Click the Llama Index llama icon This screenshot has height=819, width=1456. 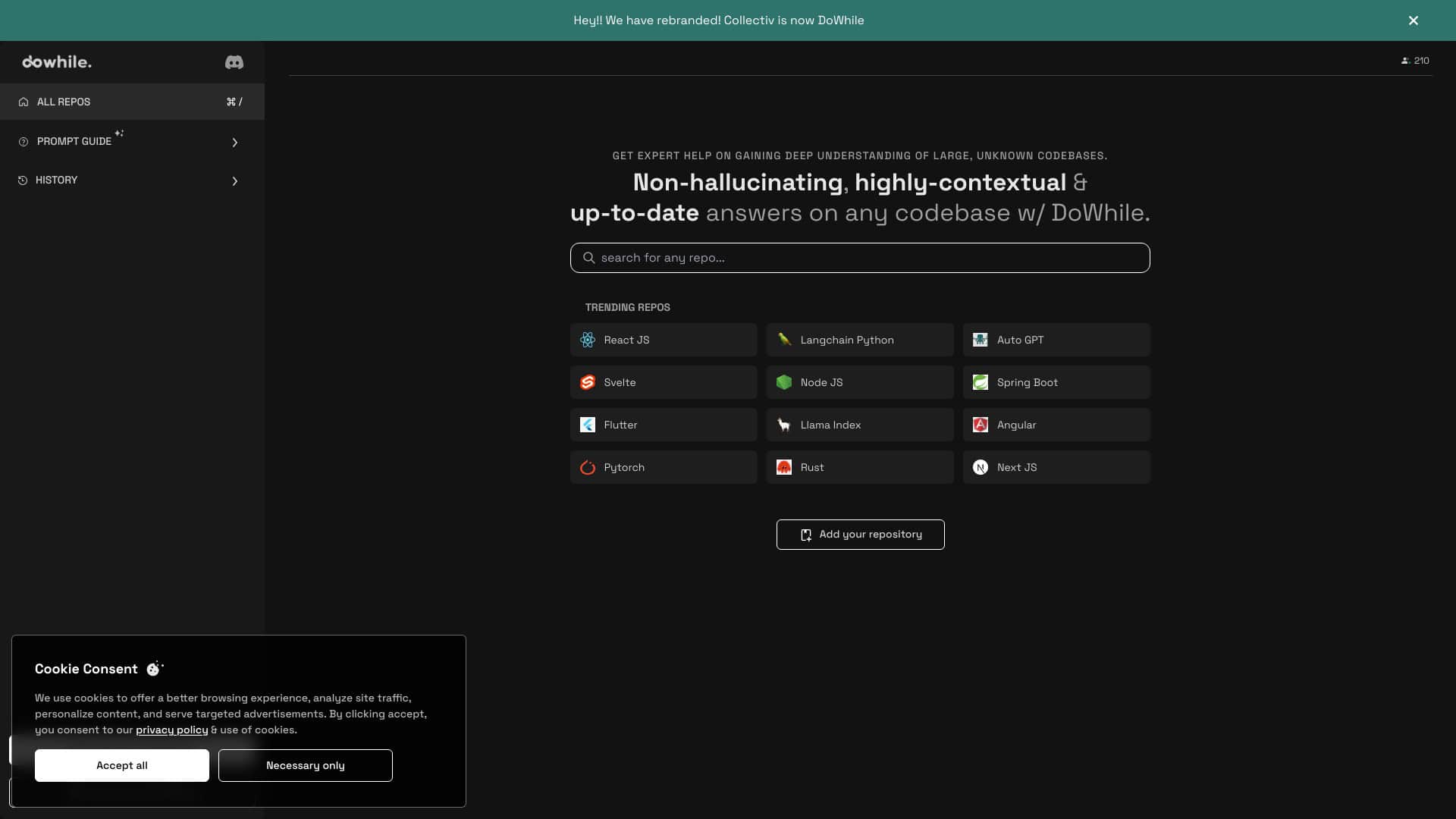coord(784,425)
